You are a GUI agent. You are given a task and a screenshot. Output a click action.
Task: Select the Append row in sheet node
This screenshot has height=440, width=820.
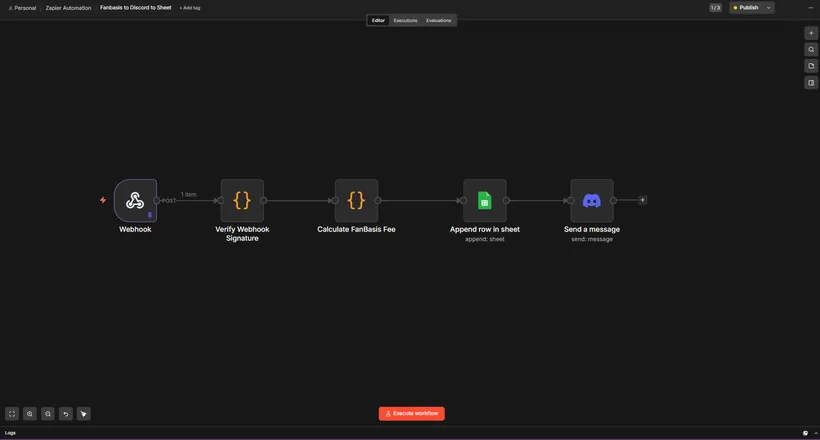485,200
